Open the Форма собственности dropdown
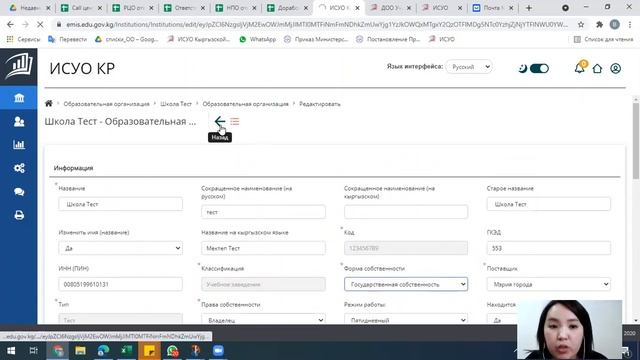Viewport: 640px width, 360px height. click(406, 284)
